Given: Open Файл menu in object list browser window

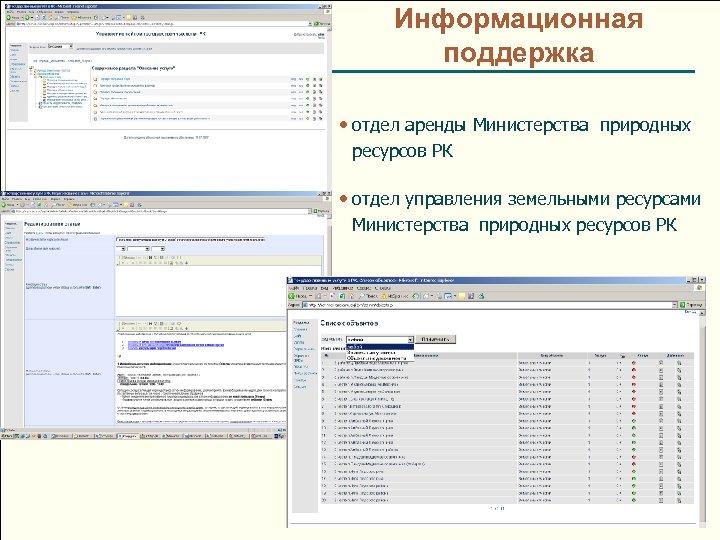Looking at the screenshot, I should (294, 288).
